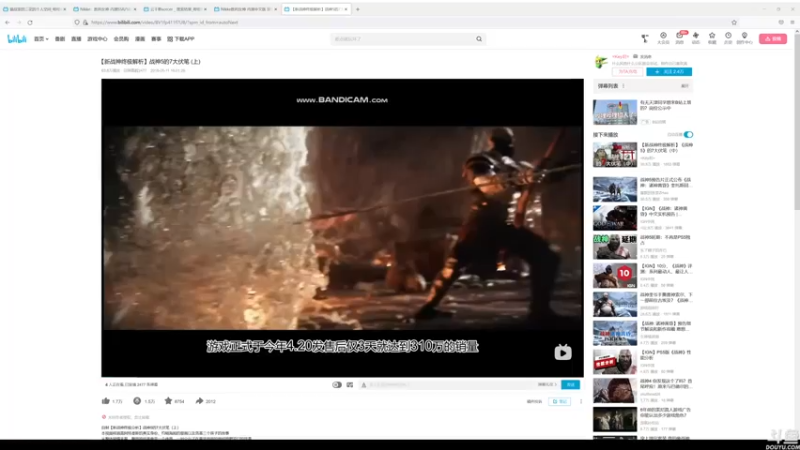Toggle the danmaku display switch
Viewport: 800px width, 450px height.
pos(337,385)
